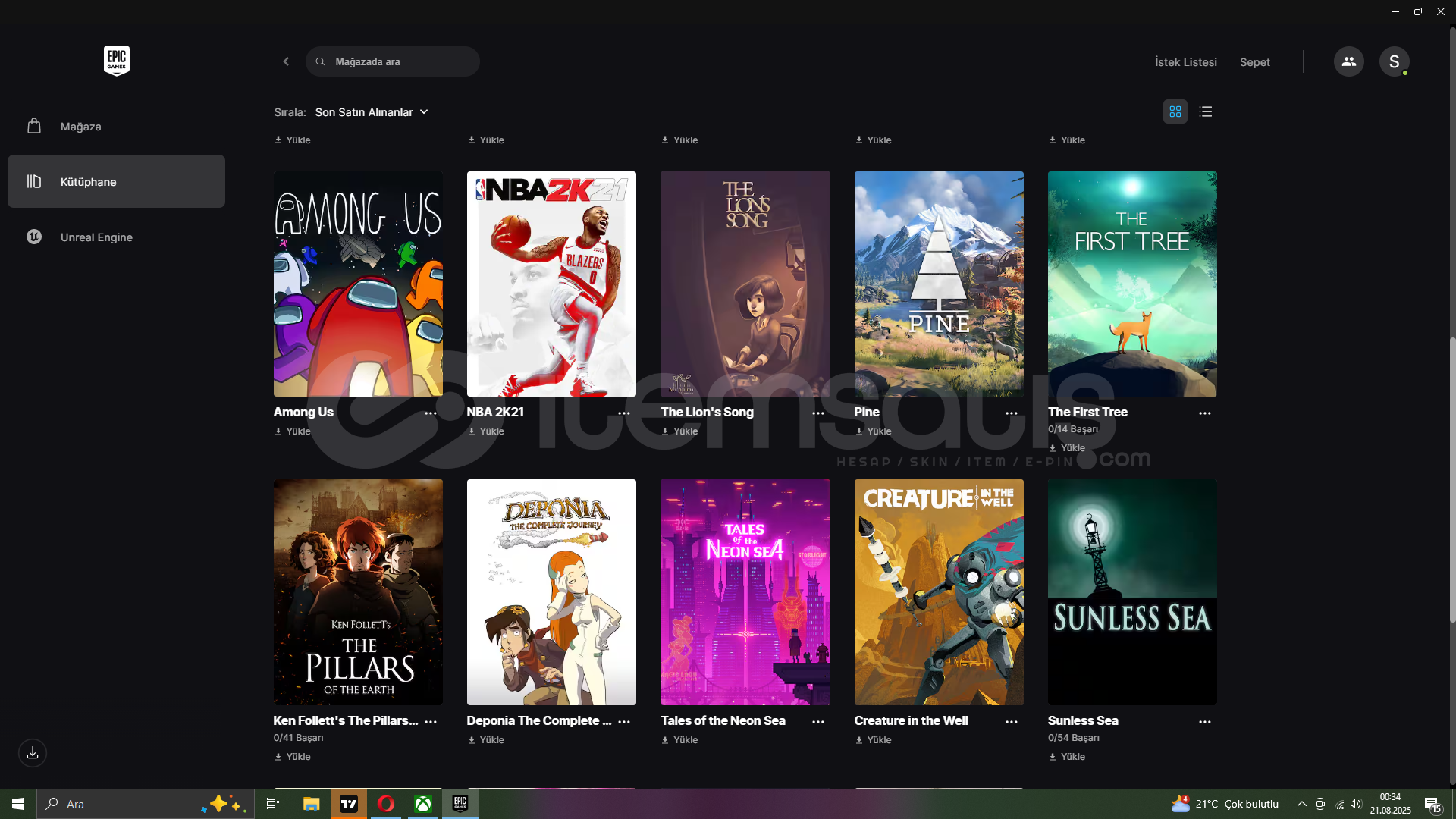Select Kütüphane in the sidebar

[x=116, y=181]
